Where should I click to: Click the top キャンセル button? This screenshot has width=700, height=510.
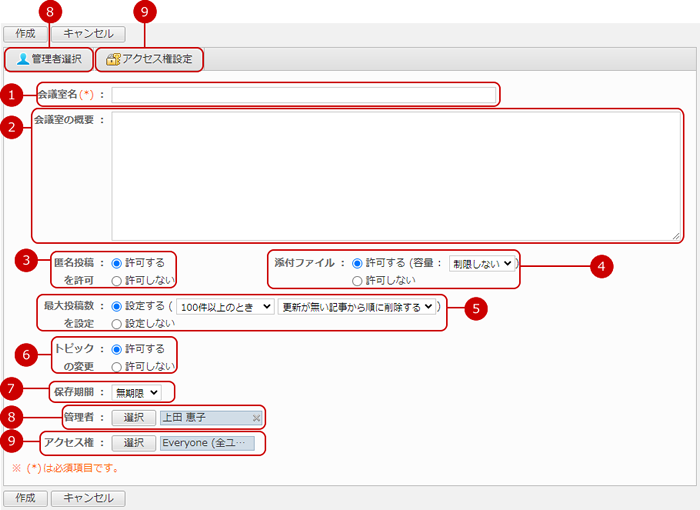88,34
